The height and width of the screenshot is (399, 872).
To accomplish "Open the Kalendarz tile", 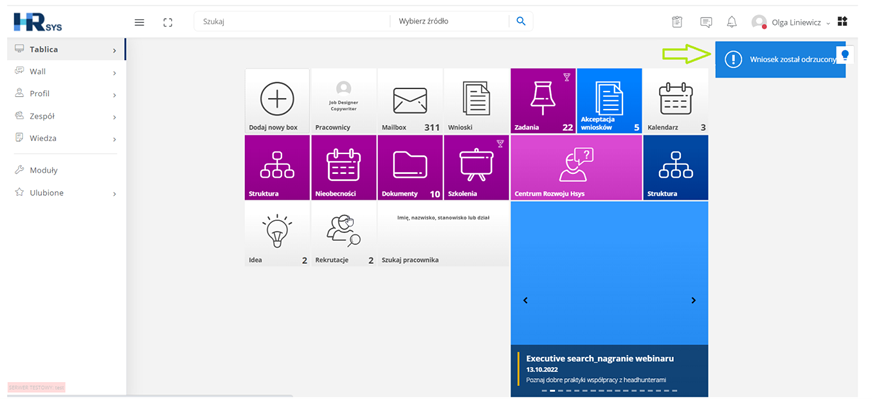I will point(676,101).
